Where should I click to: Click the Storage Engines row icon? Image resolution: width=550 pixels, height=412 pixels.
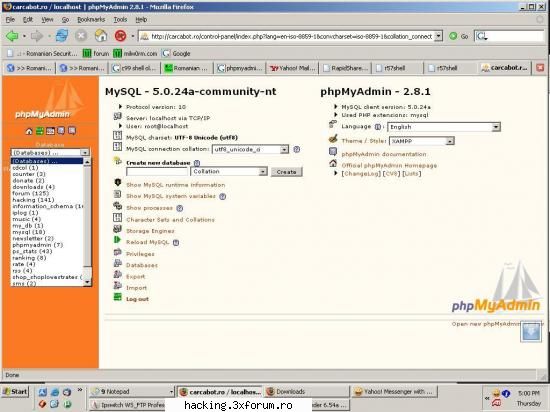point(118,230)
